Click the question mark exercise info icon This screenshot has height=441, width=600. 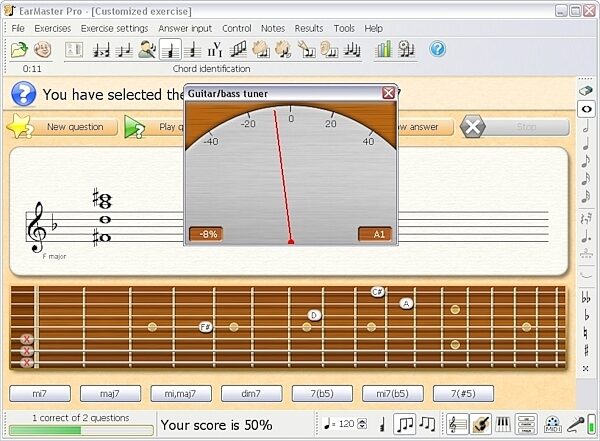click(x=24, y=94)
